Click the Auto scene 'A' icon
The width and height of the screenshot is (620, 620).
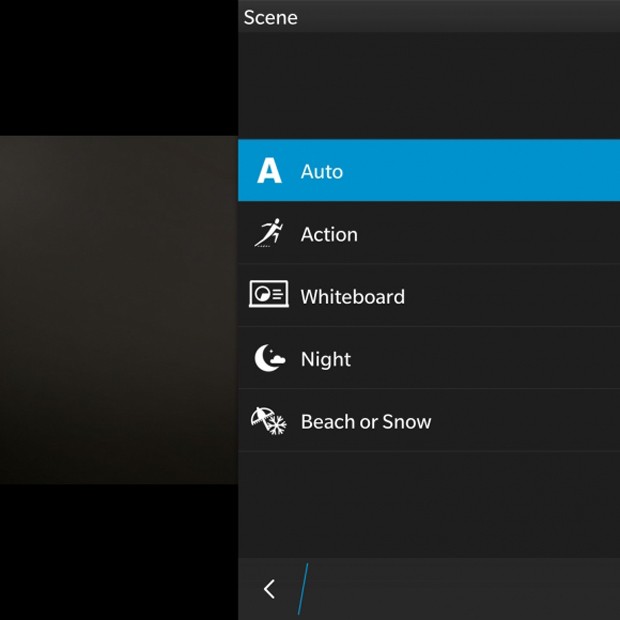[x=269, y=171]
